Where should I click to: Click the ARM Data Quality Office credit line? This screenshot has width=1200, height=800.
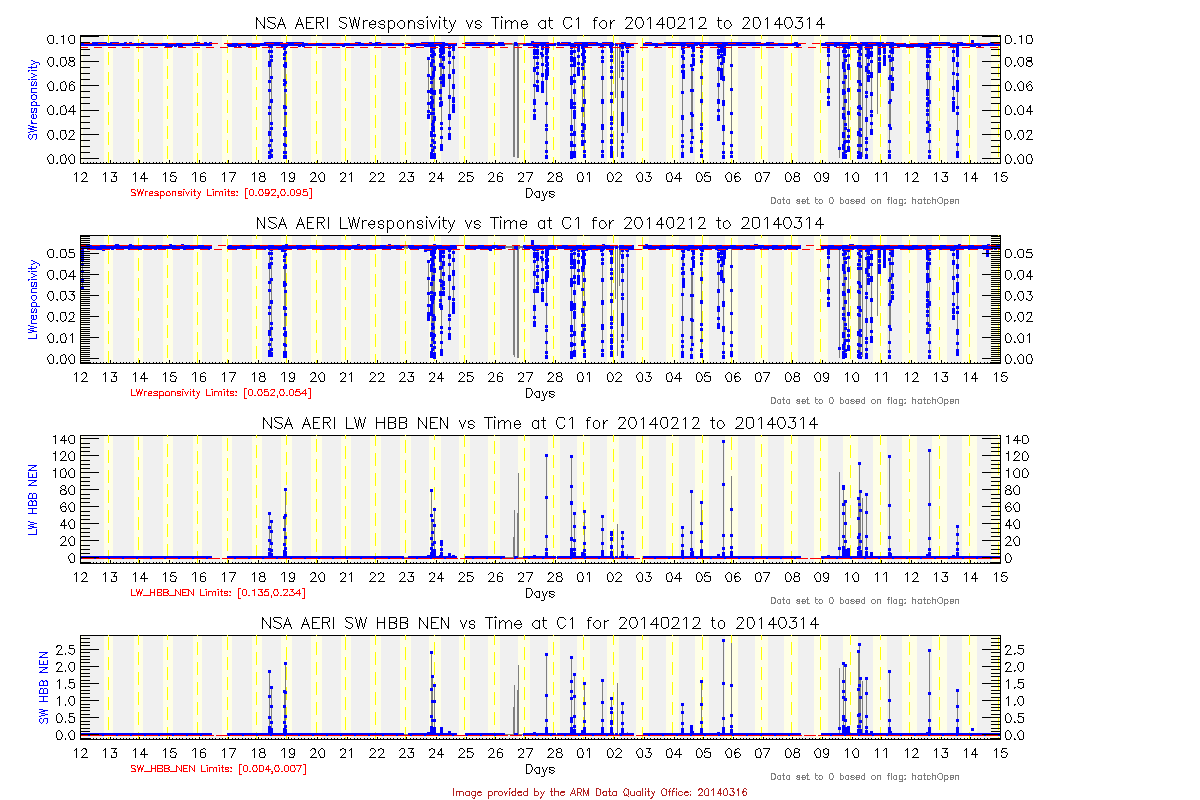[x=600, y=792]
